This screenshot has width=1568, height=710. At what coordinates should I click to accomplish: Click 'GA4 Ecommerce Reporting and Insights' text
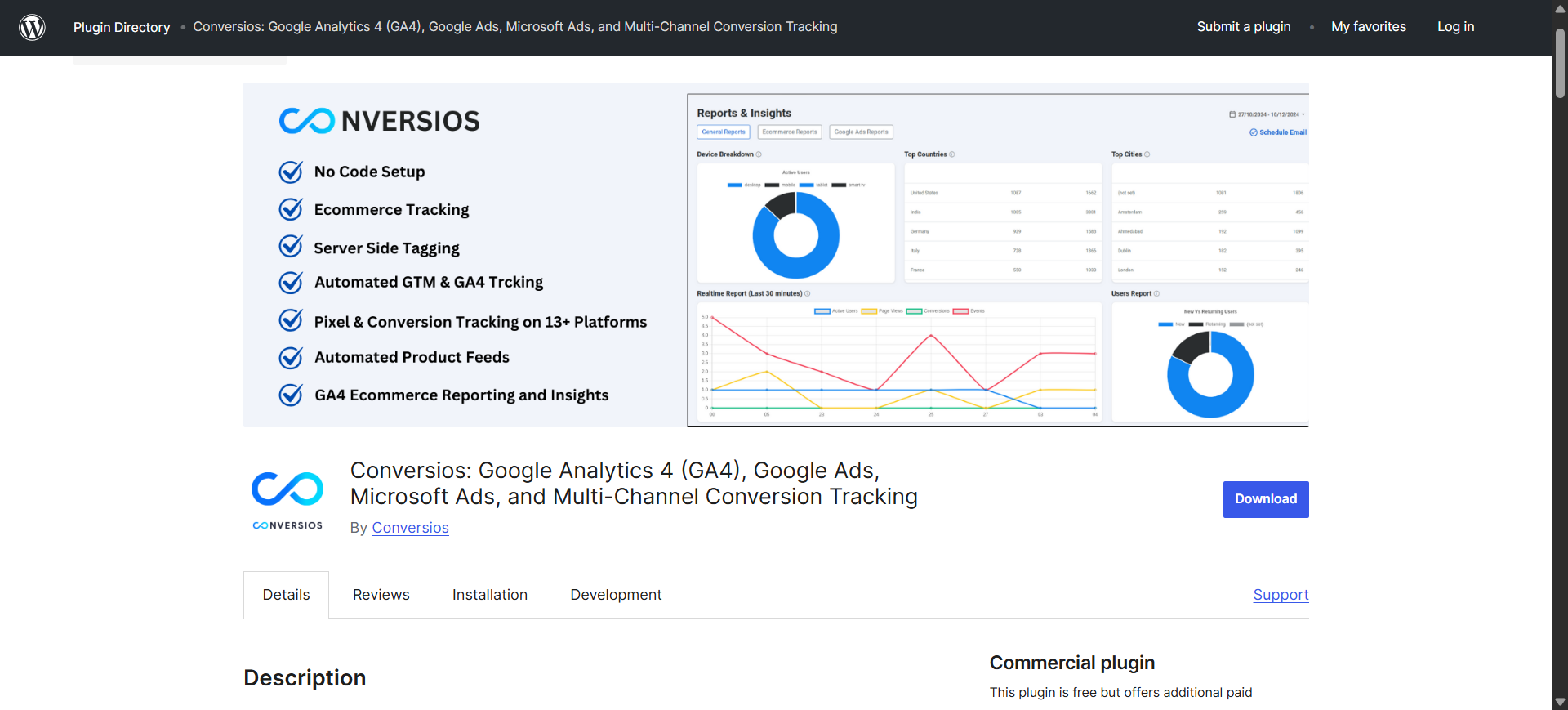[461, 395]
